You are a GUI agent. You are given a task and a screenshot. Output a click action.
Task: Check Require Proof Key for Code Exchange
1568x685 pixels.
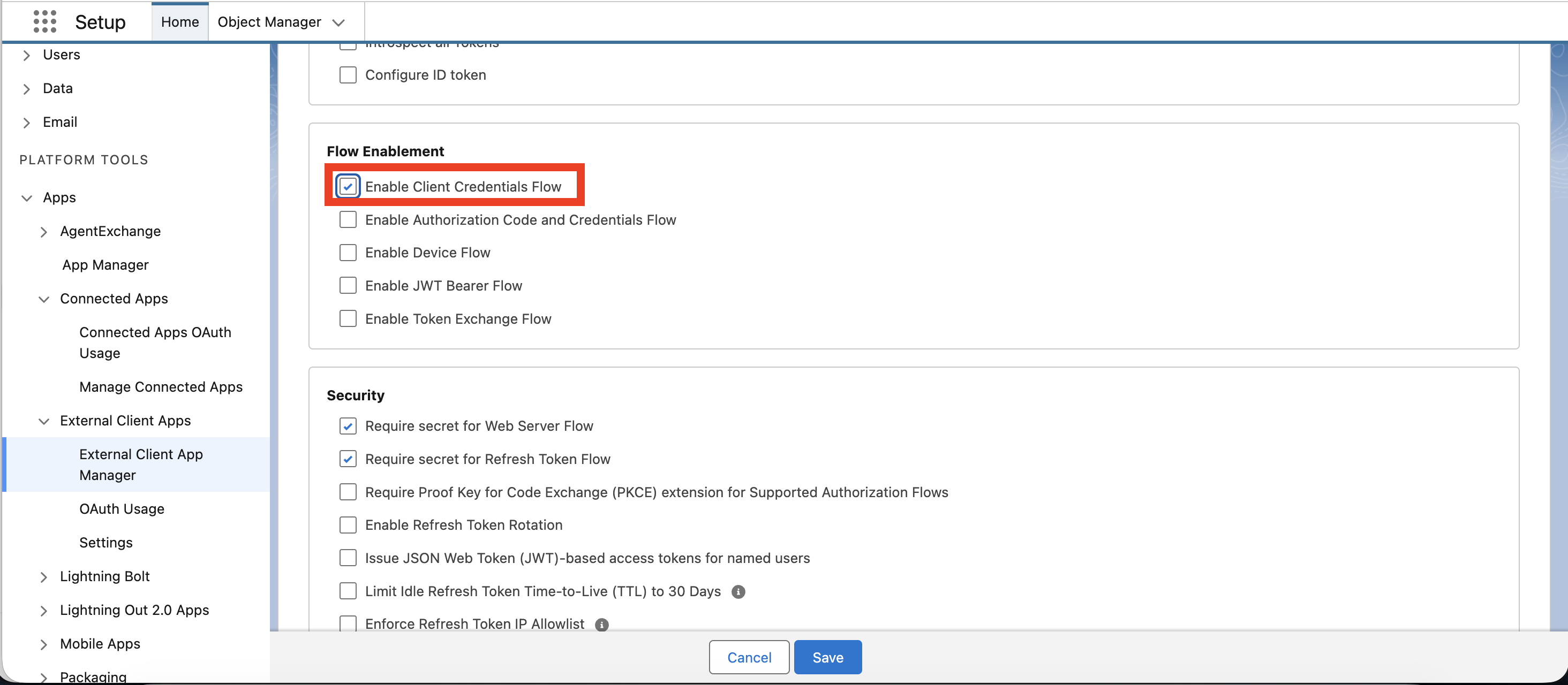[348, 492]
